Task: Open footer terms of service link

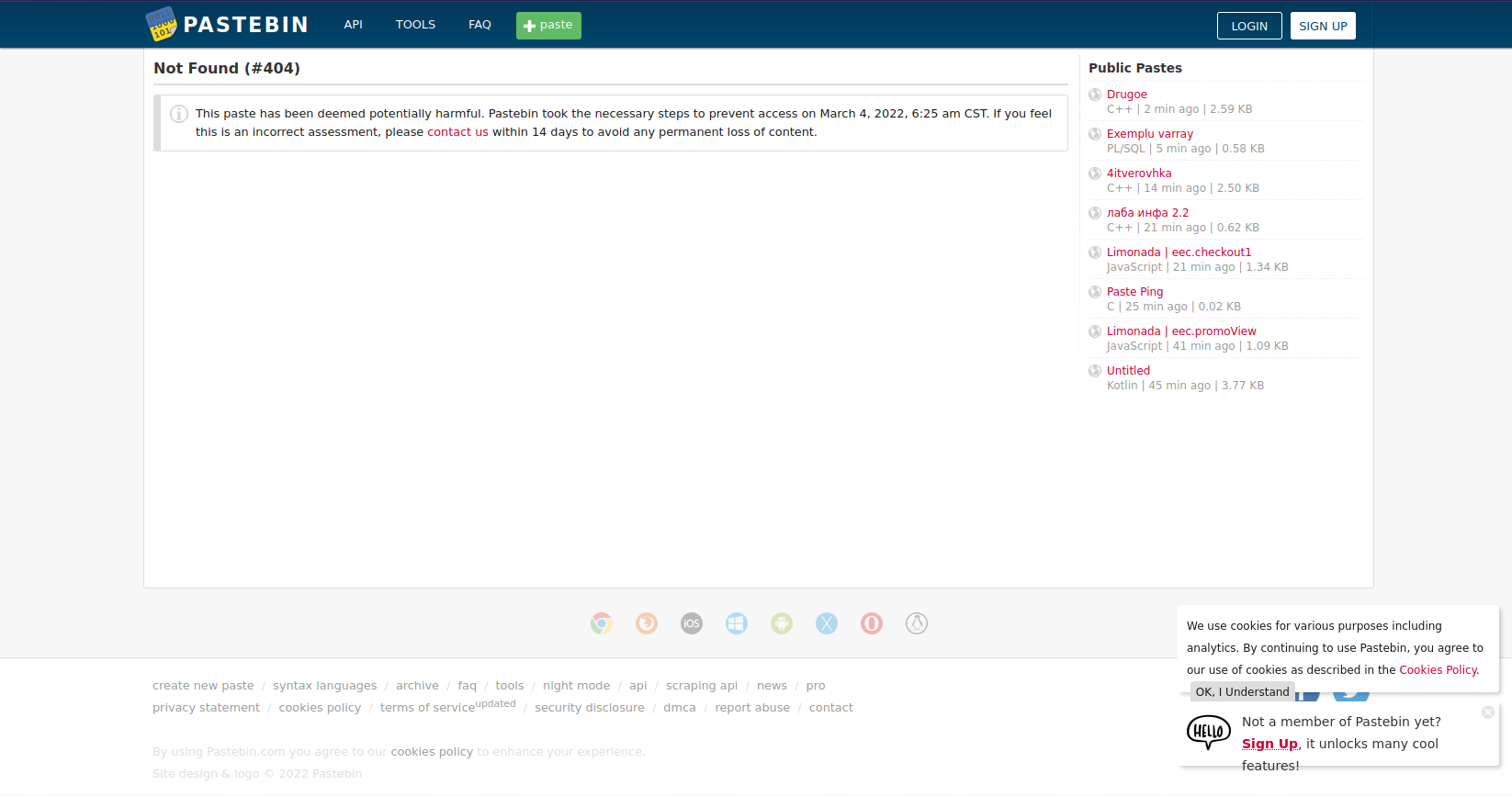Action: (x=427, y=708)
